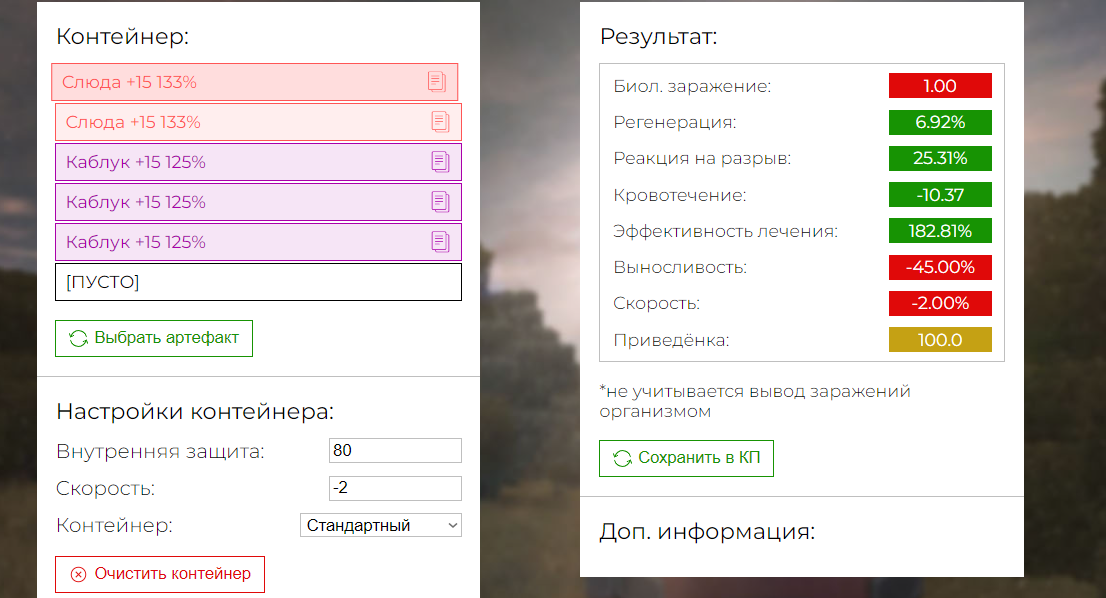Select the empty [ПУСТО] container slot

tap(258, 282)
